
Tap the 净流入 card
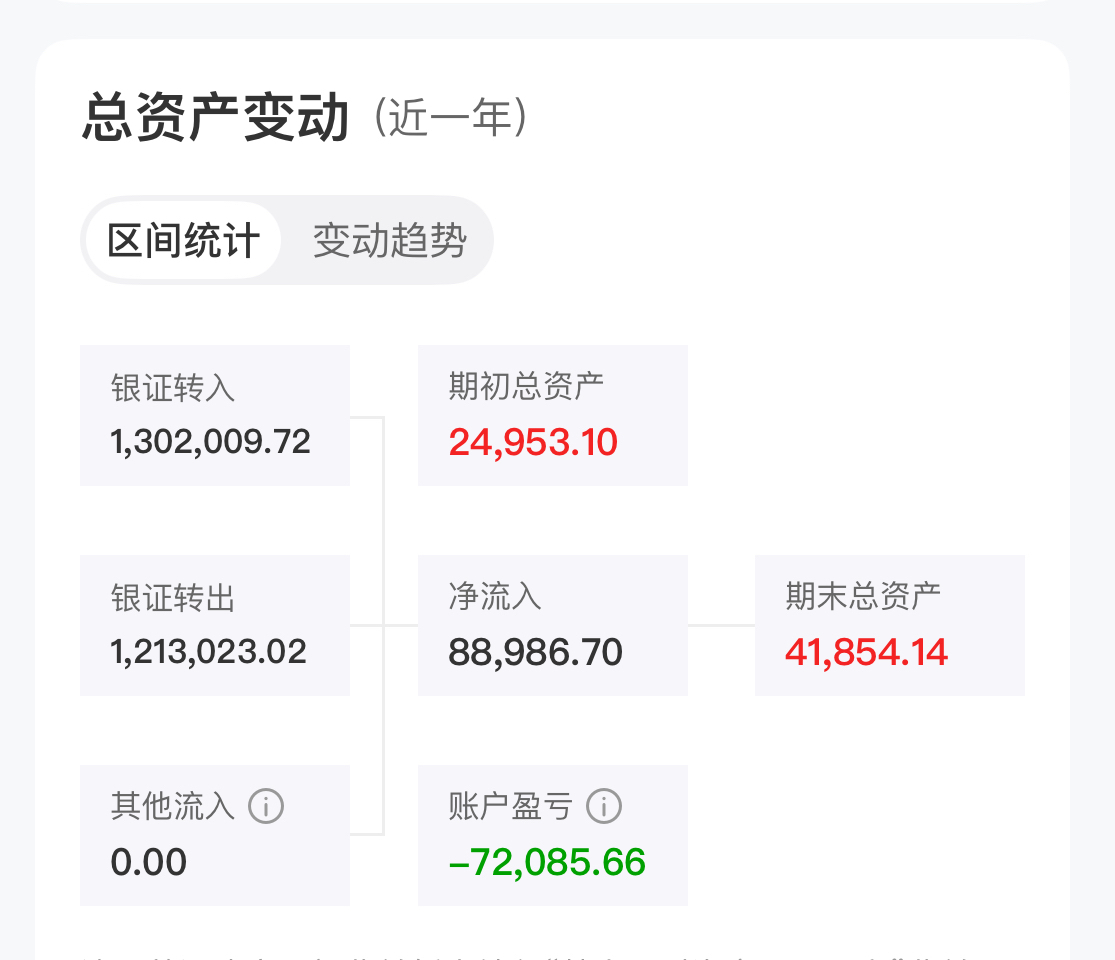pyautogui.click(x=552, y=625)
